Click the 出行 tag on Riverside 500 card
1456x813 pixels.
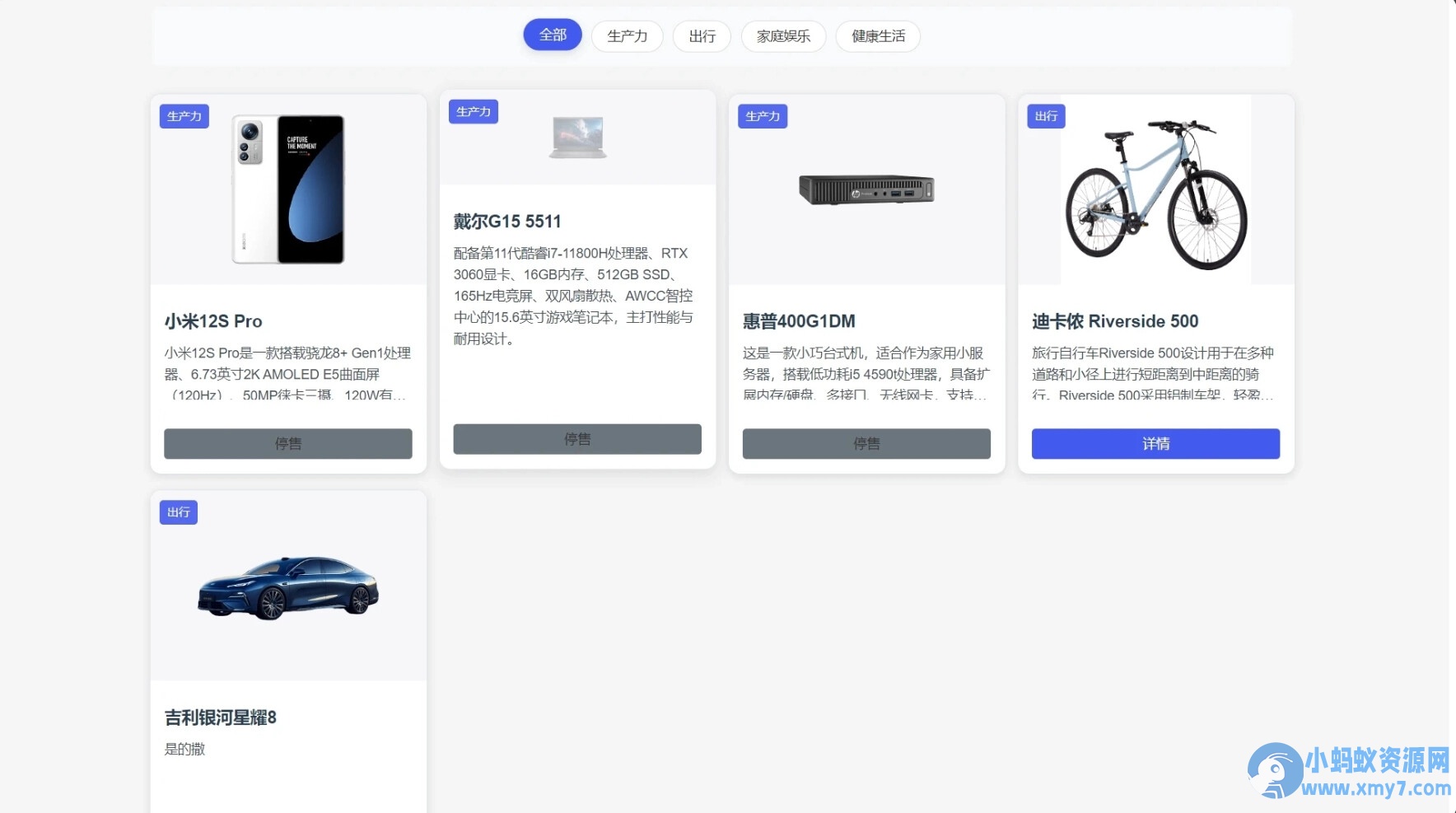[1046, 116]
